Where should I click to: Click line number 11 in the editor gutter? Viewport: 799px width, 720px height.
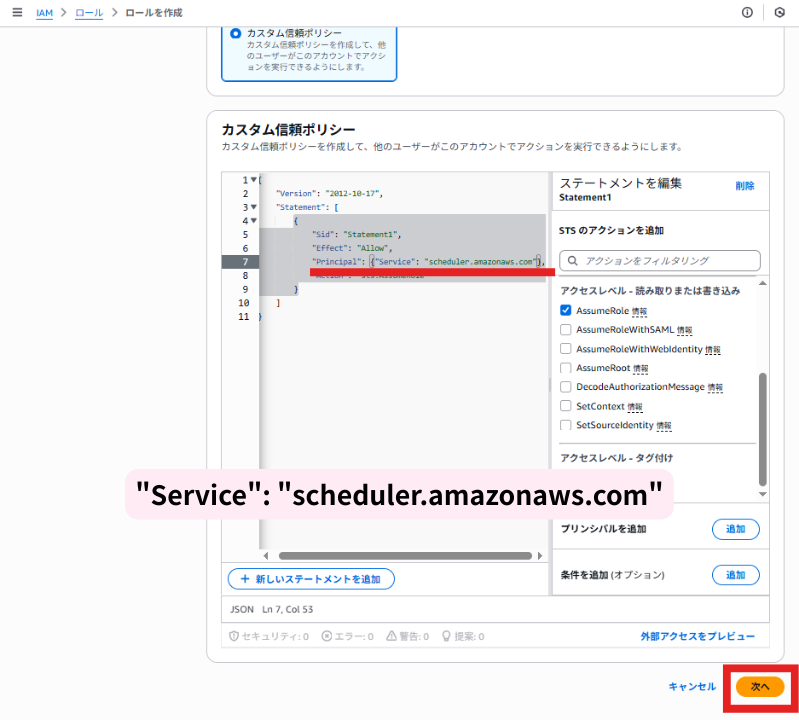[244, 316]
